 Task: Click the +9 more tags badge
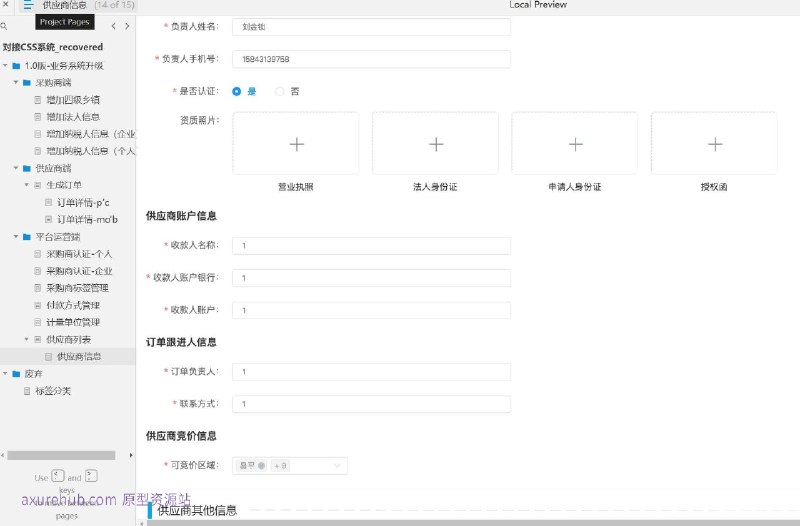280,465
